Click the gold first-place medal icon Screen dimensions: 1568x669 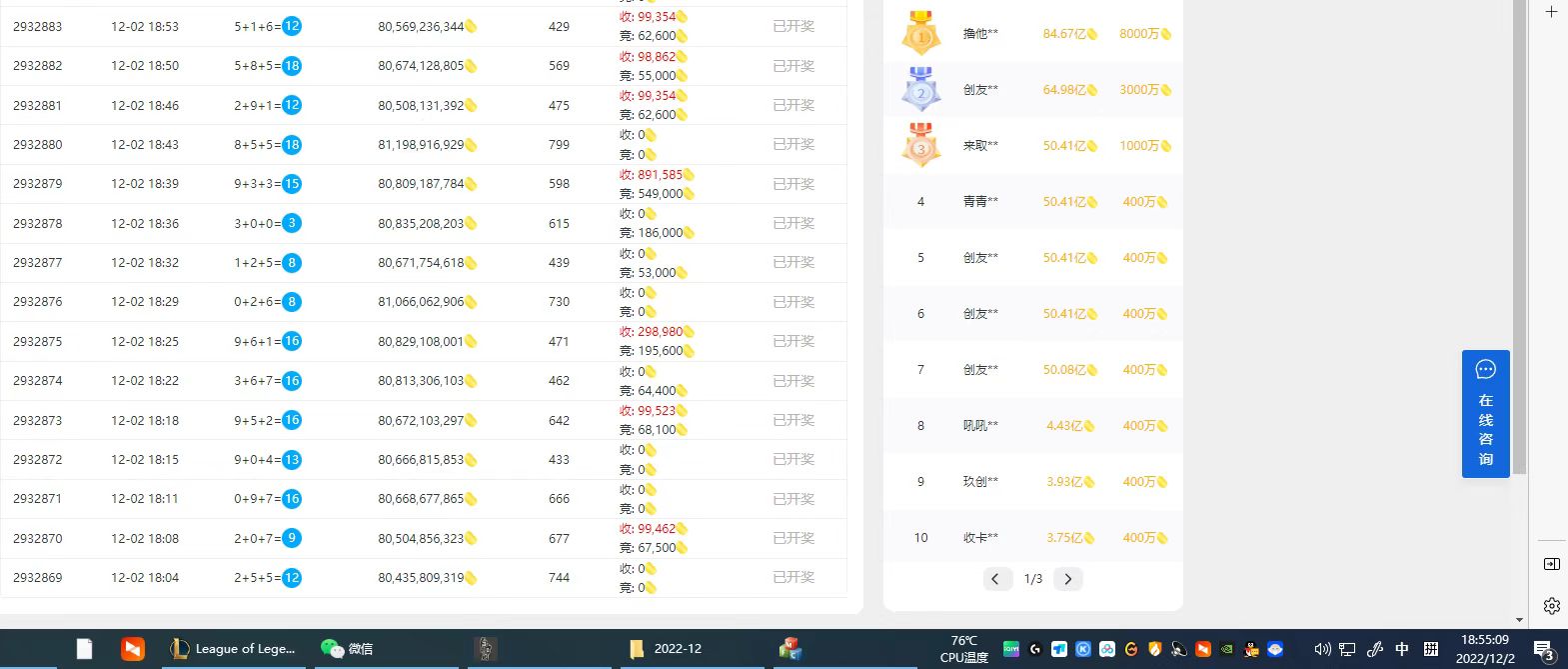click(x=920, y=33)
